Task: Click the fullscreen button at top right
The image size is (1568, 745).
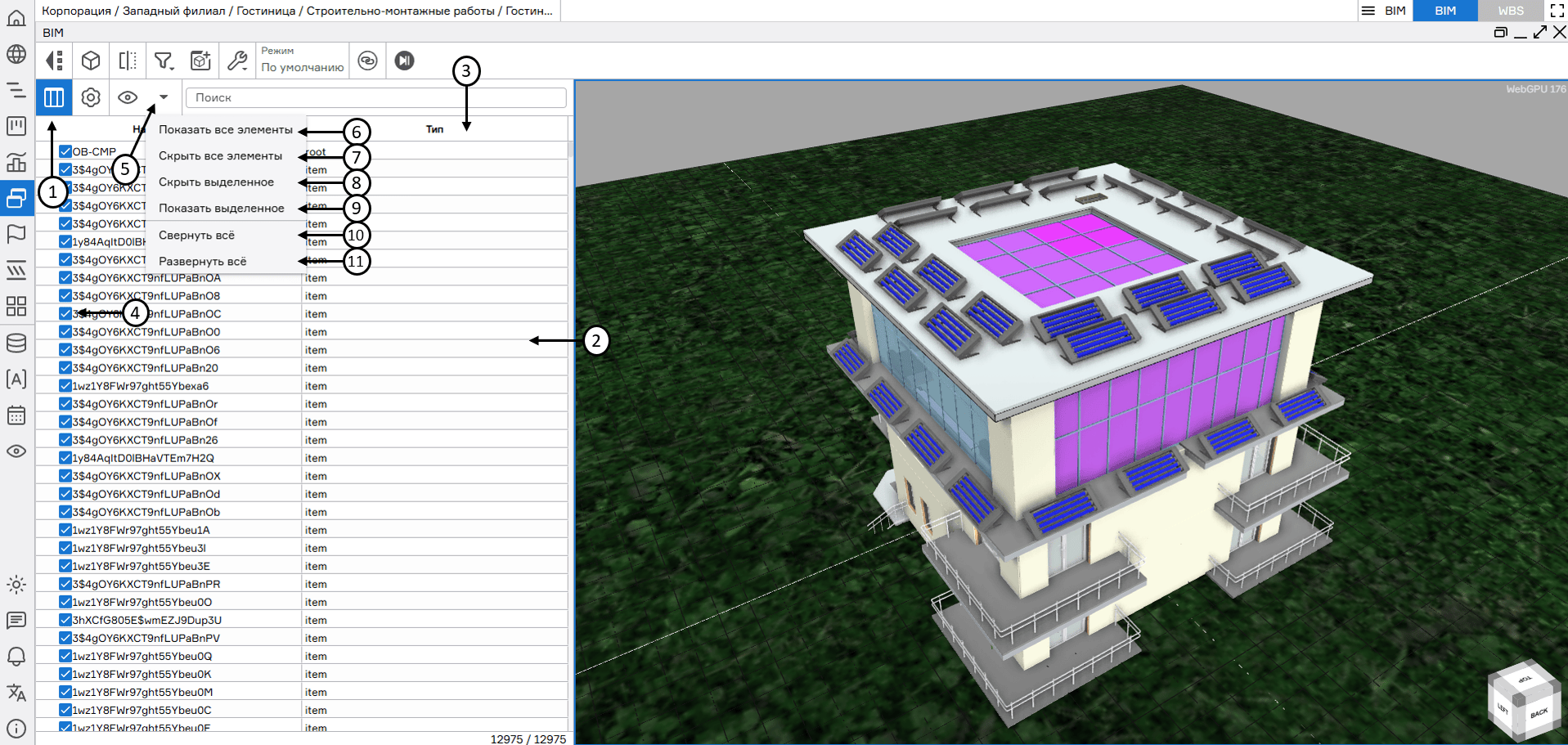Action: coord(1557,11)
